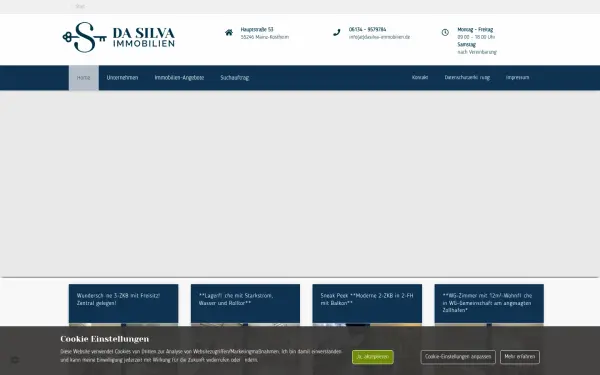600x375 pixels.
Task: Open the Lagerfläche mit Starkstrom listing
Action: (236, 299)
